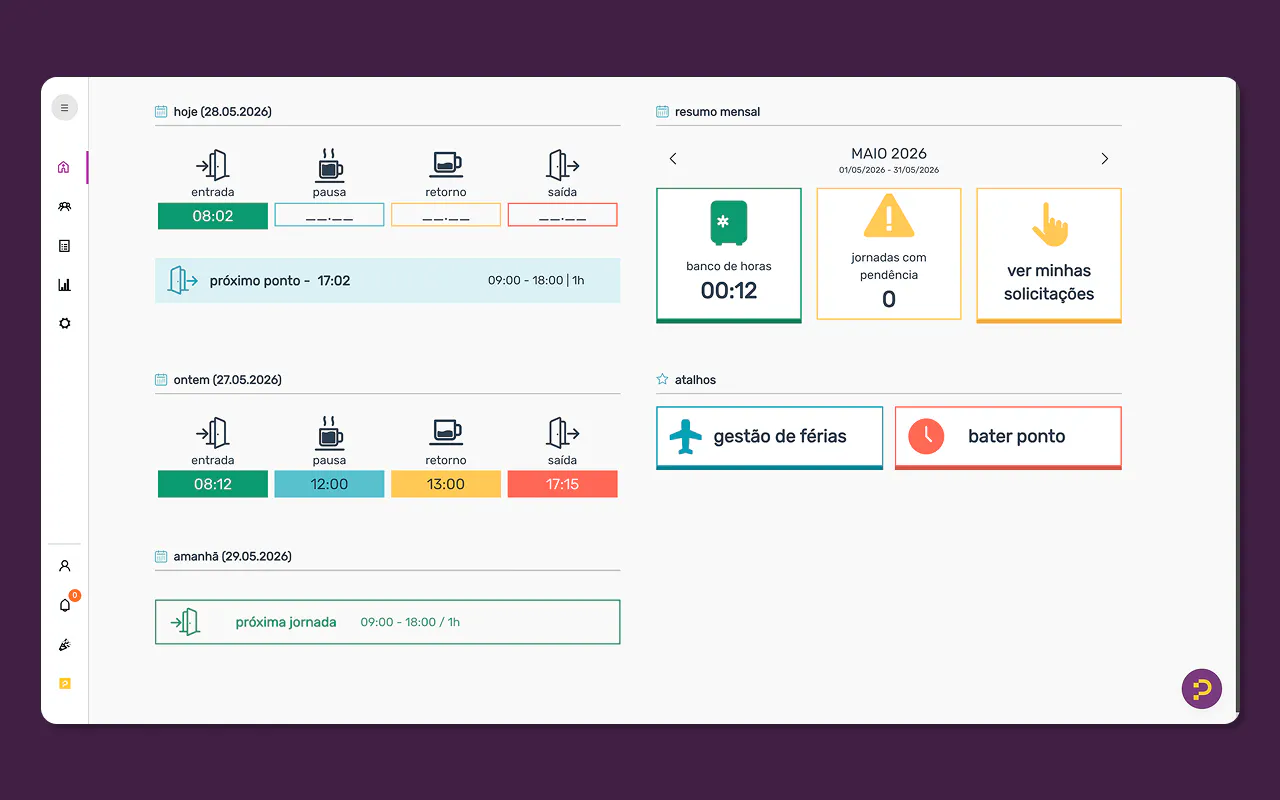Open the home icon in sidebar
Image resolution: width=1280 pixels, height=800 pixels.
64,167
